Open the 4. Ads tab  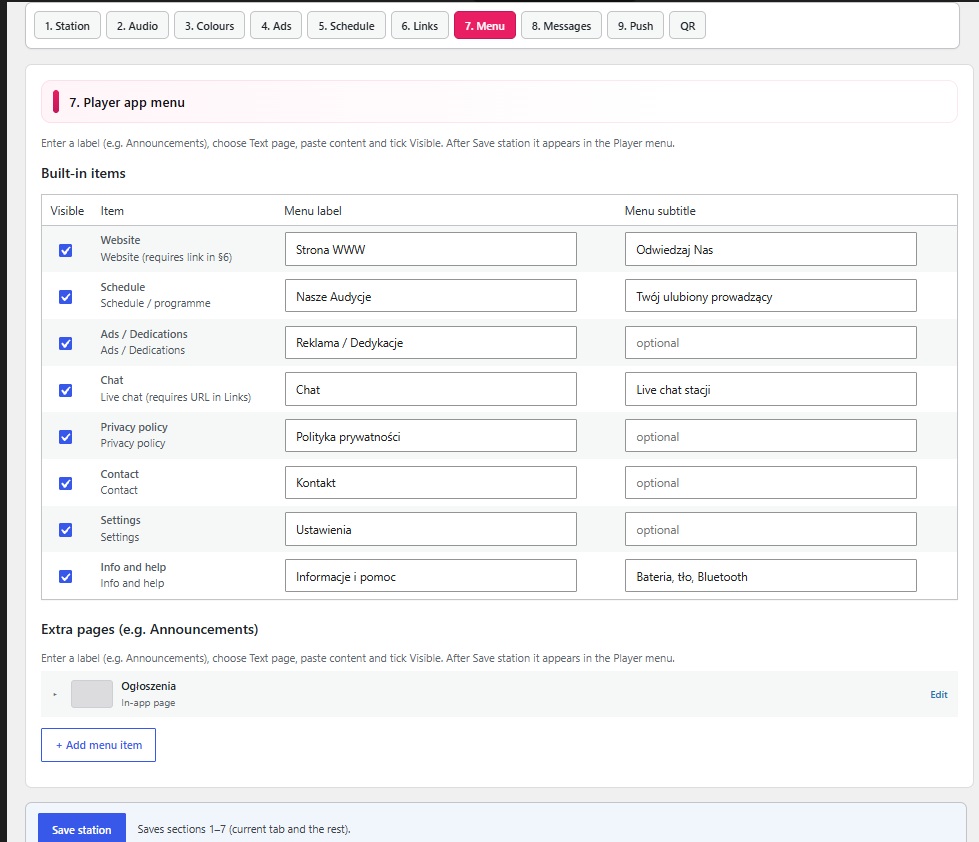pos(276,26)
